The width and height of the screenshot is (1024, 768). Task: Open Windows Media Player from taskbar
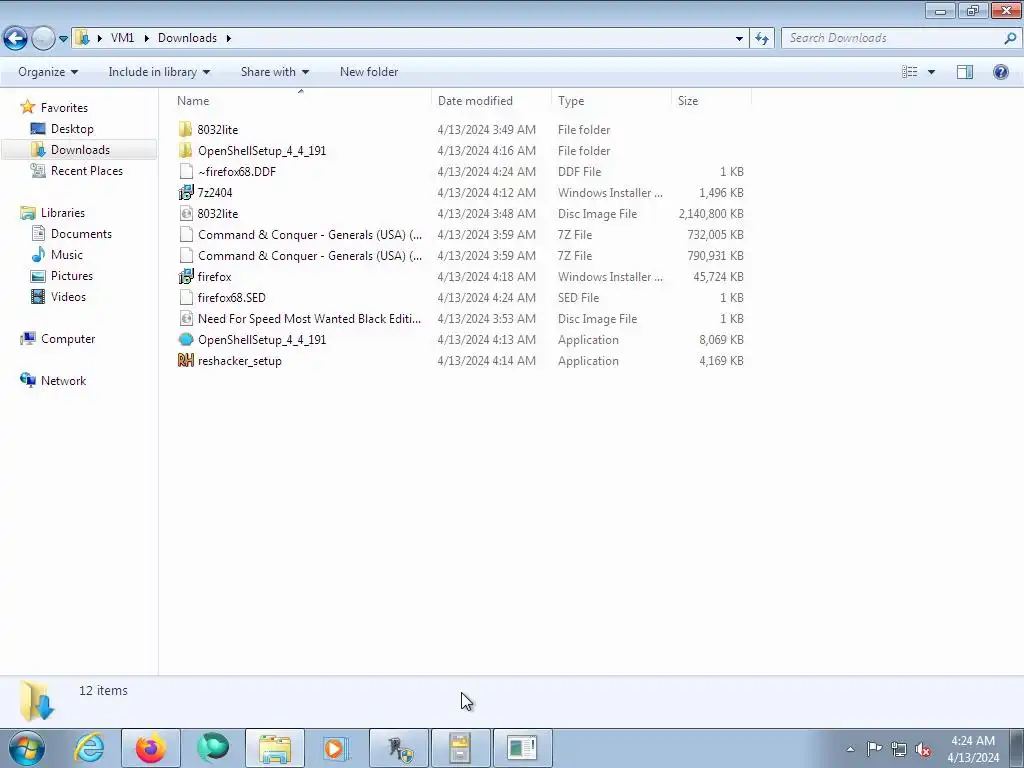[336, 748]
